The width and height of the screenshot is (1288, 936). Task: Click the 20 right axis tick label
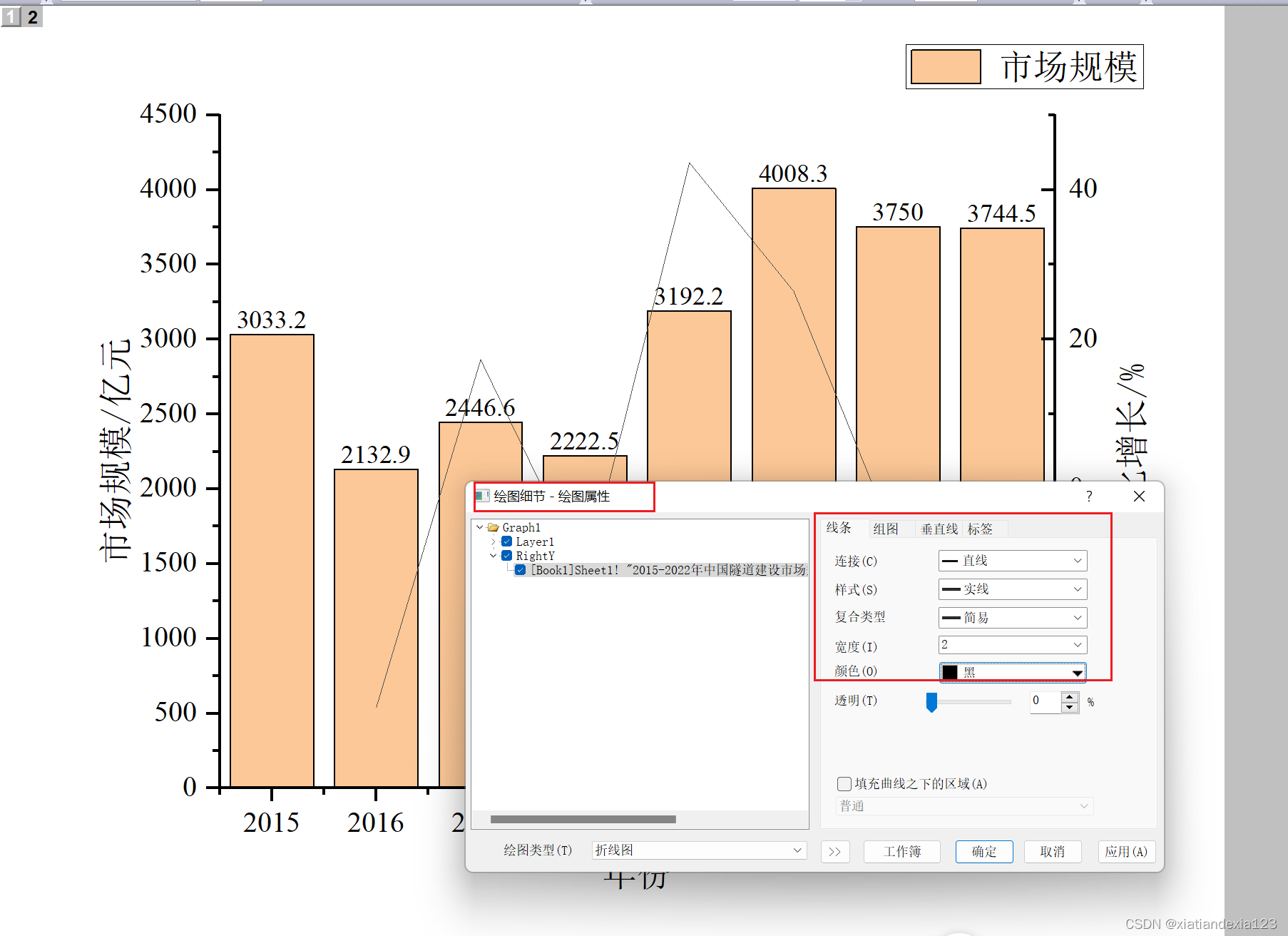click(x=1083, y=338)
